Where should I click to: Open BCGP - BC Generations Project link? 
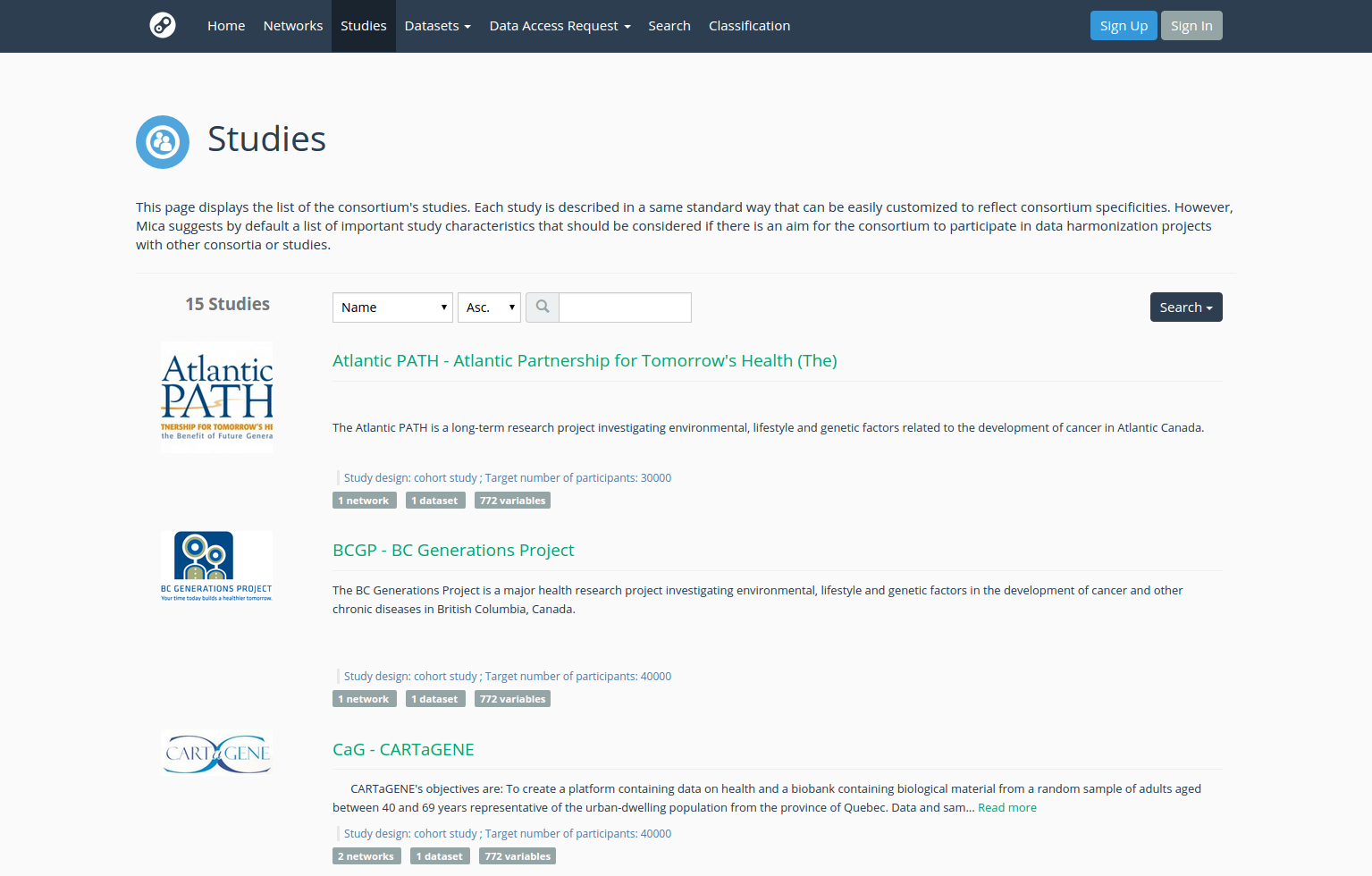click(x=453, y=551)
